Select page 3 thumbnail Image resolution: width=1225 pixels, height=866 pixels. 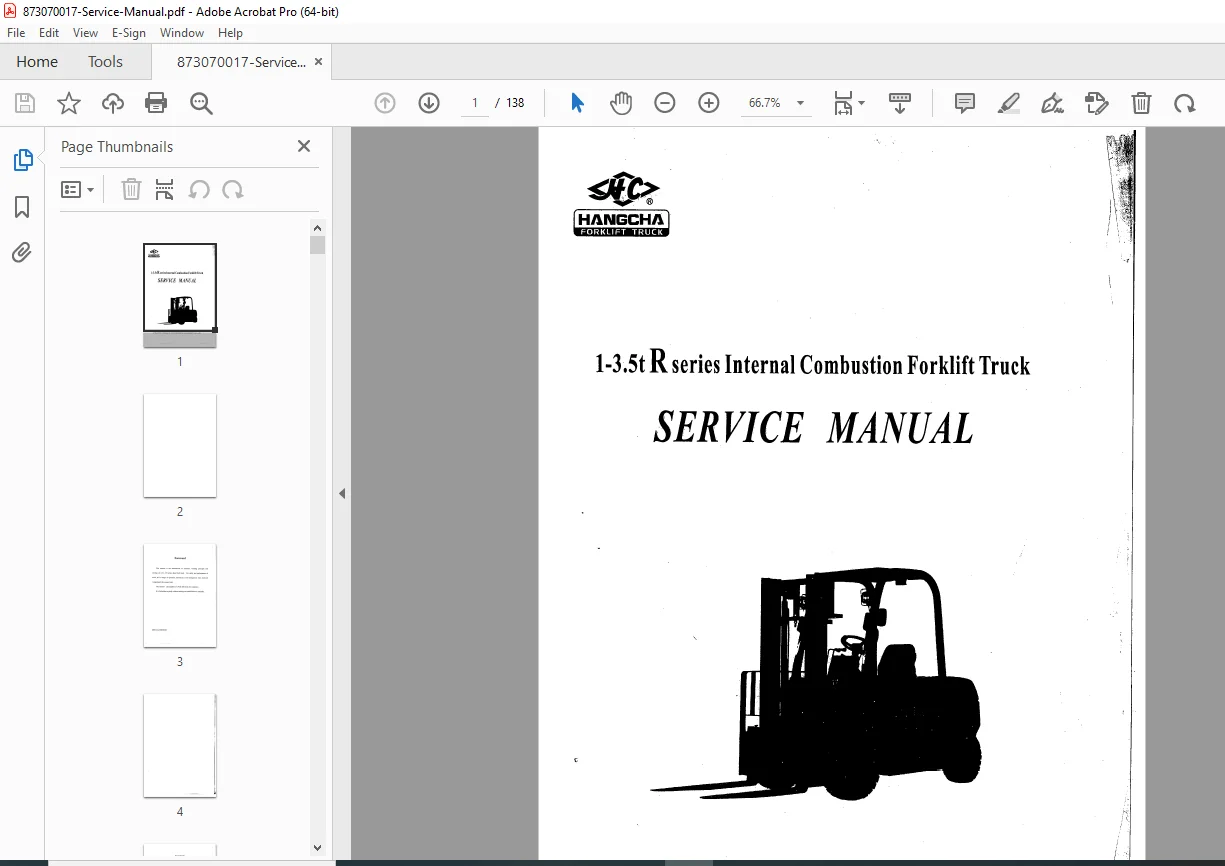(180, 595)
